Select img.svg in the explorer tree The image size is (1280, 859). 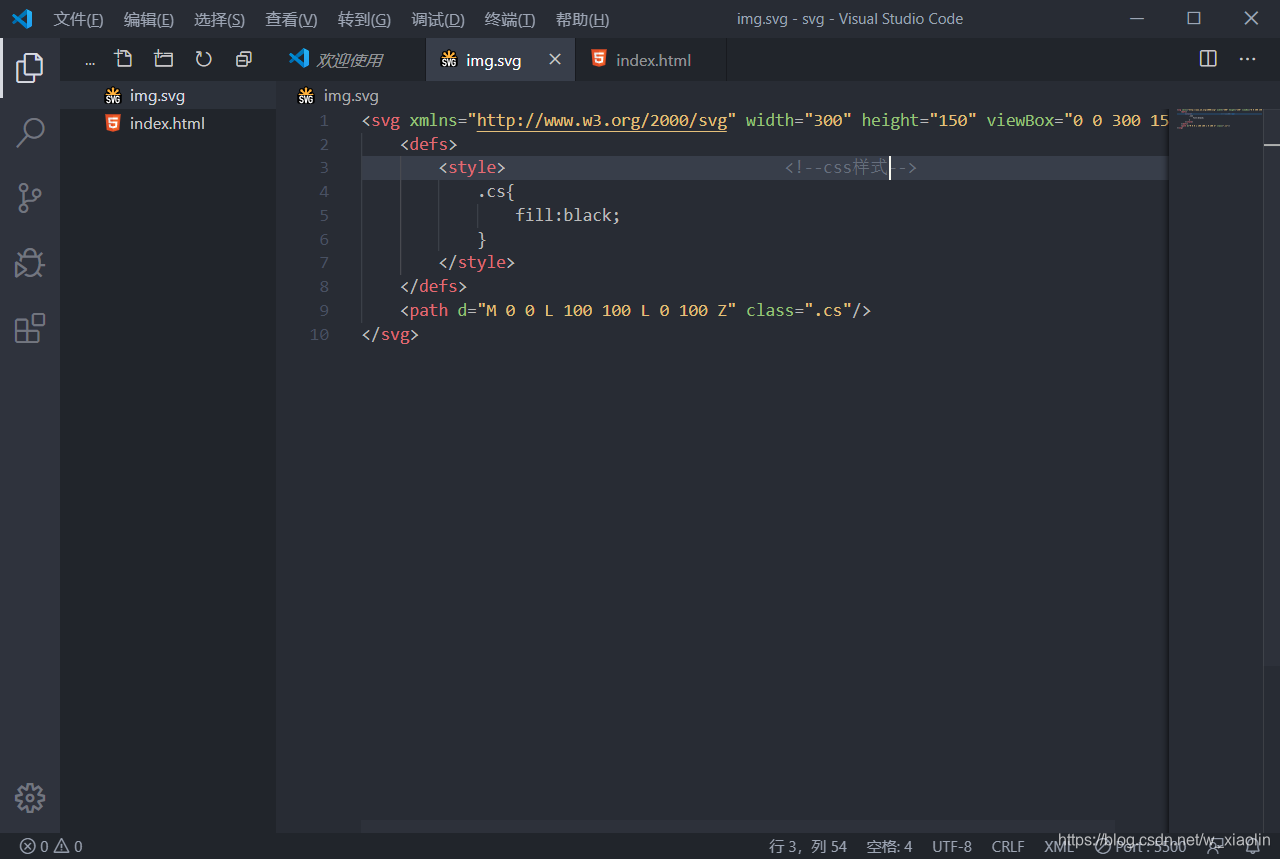(x=168, y=96)
